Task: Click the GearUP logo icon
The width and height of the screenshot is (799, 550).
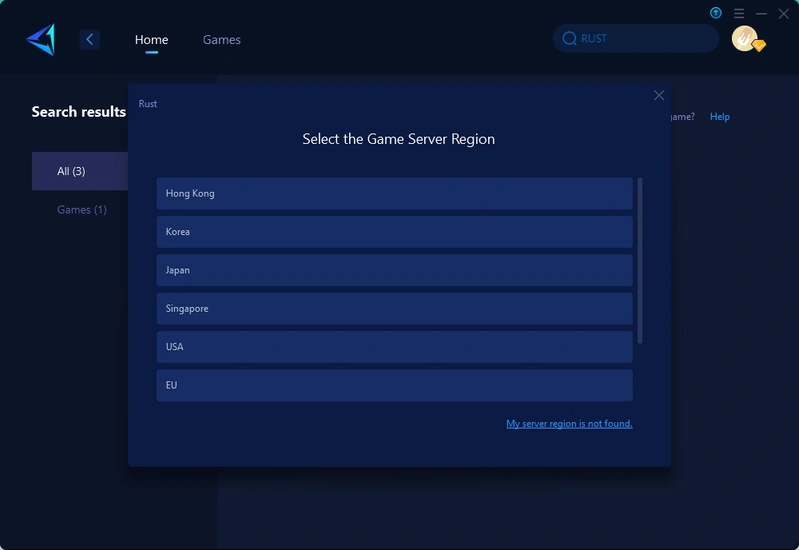Action: pyautogui.click(x=41, y=40)
